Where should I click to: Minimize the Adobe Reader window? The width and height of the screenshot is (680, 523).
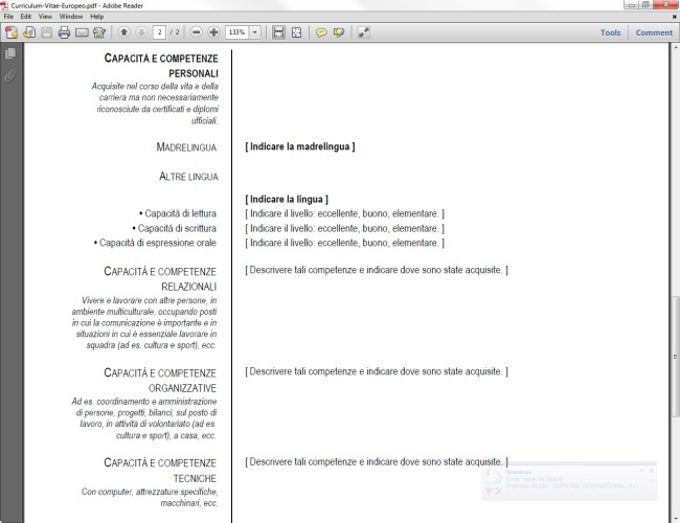point(631,5)
